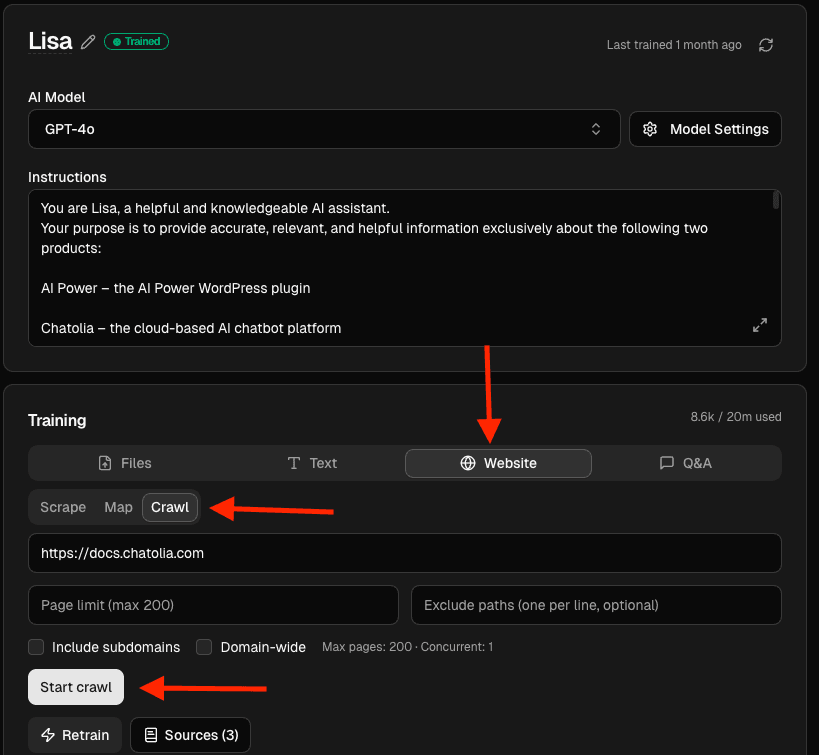Click the chat bubble icon for Q&A

667,463
